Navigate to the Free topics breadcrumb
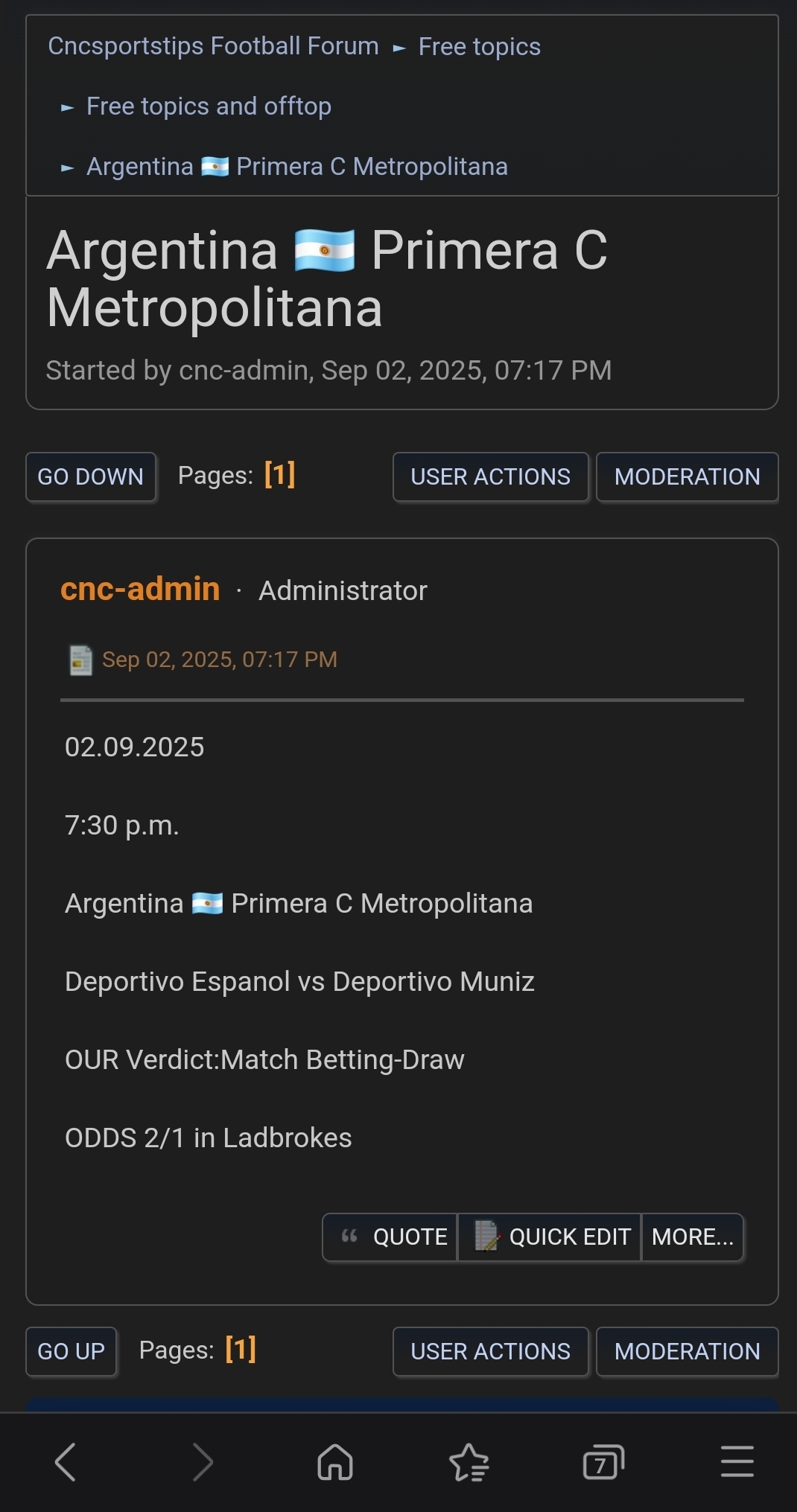The height and width of the screenshot is (1512, 797). (479, 47)
